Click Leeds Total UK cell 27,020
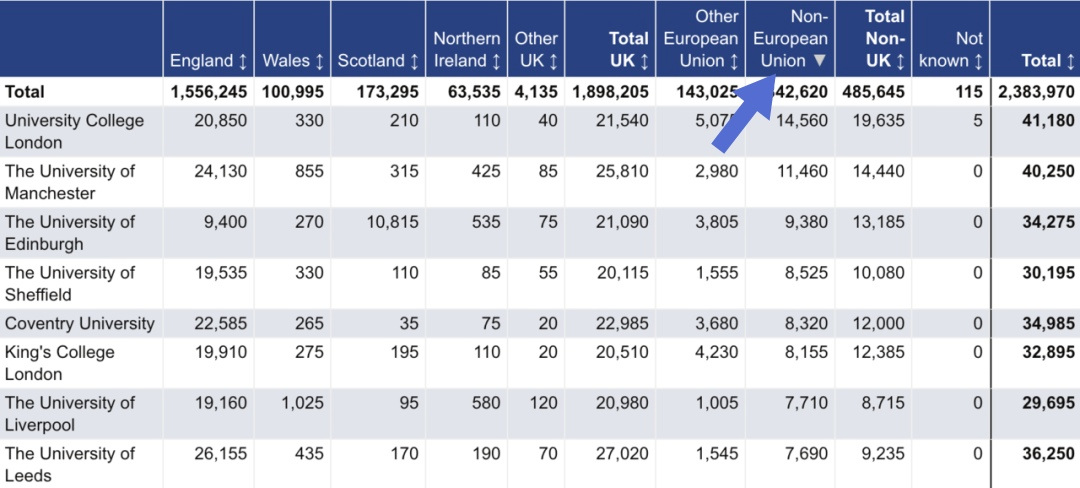This screenshot has width=1080, height=488. [x=623, y=454]
